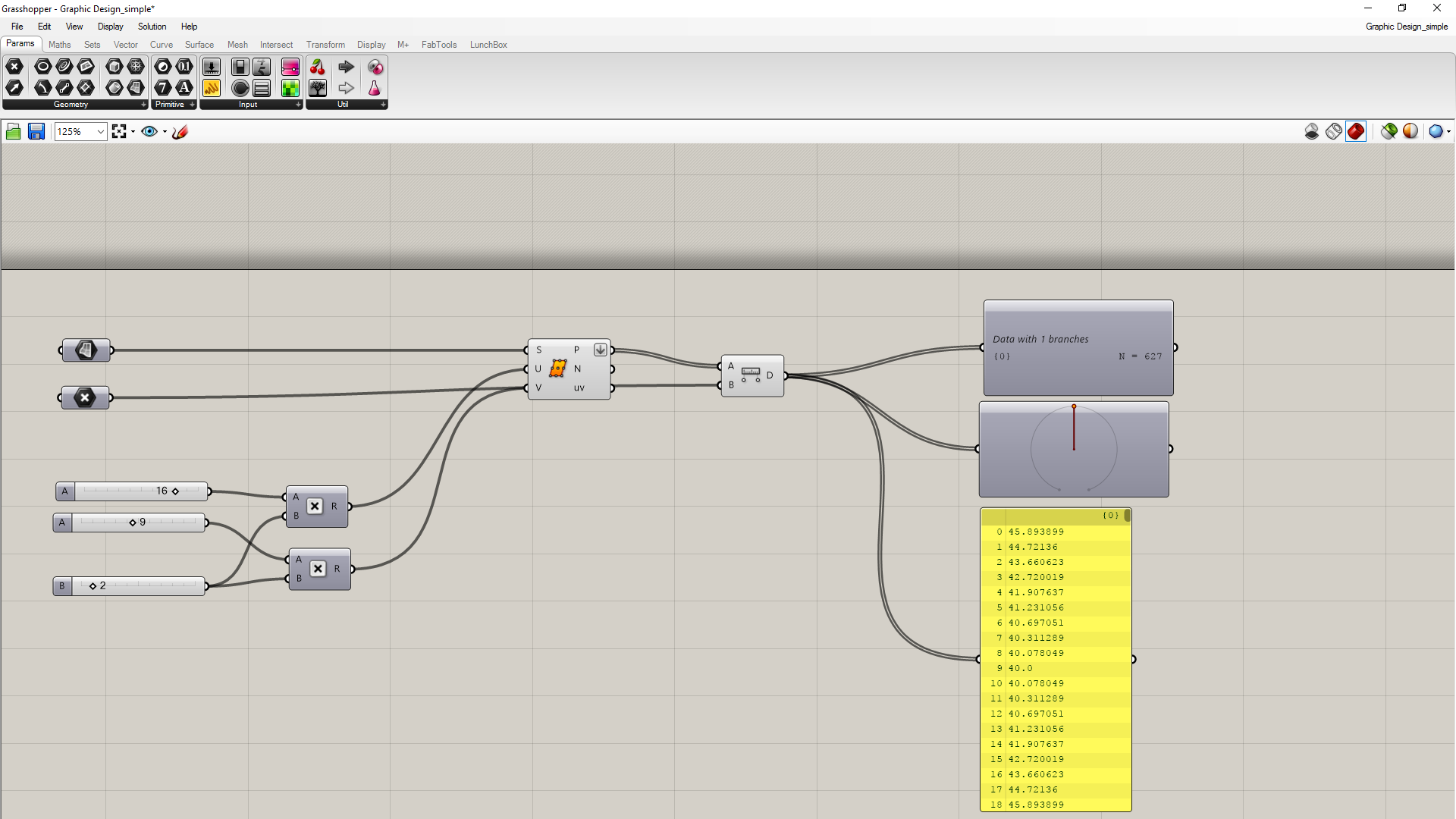The height and width of the screenshot is (819, 1456).
Task: Select the Boolean primitive parameter icon
Action: tap(163, 67)
